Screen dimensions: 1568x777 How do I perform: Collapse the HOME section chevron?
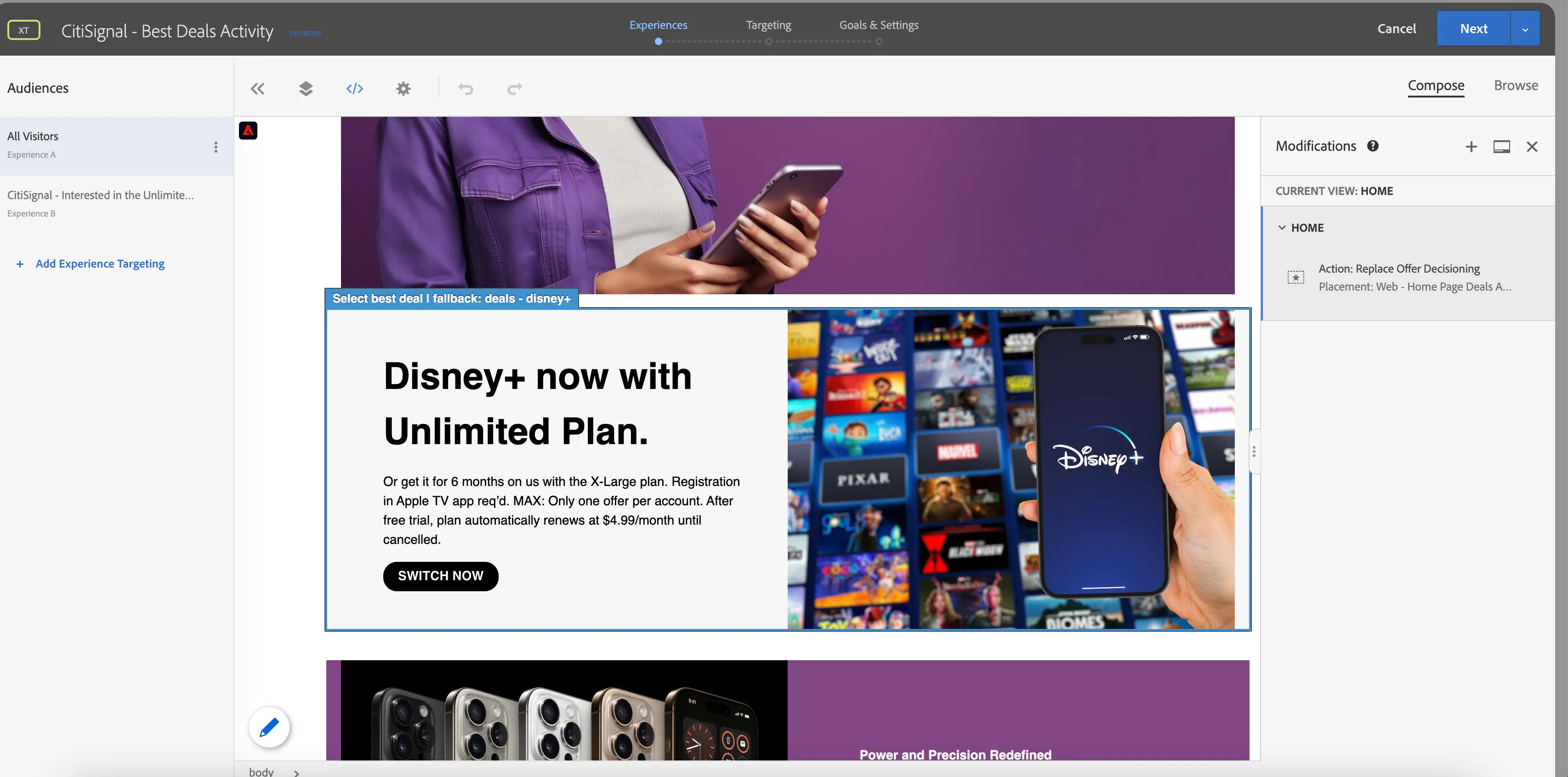(x=1282, y=228)
